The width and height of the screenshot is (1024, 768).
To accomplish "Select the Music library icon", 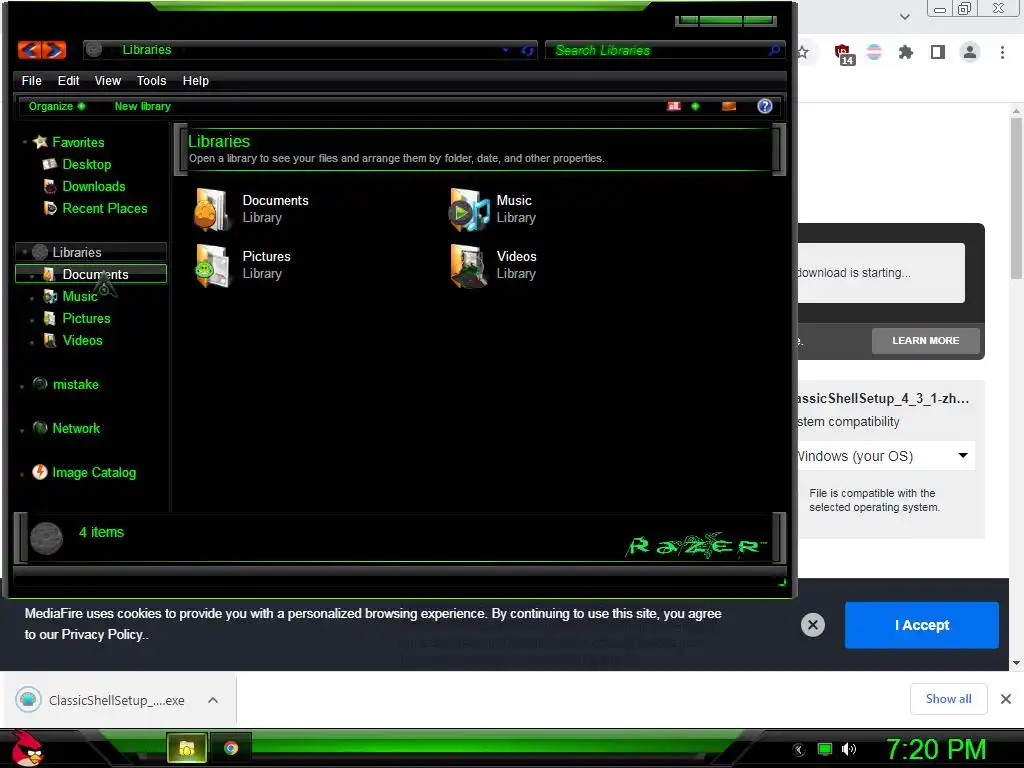I will (468, 210).
